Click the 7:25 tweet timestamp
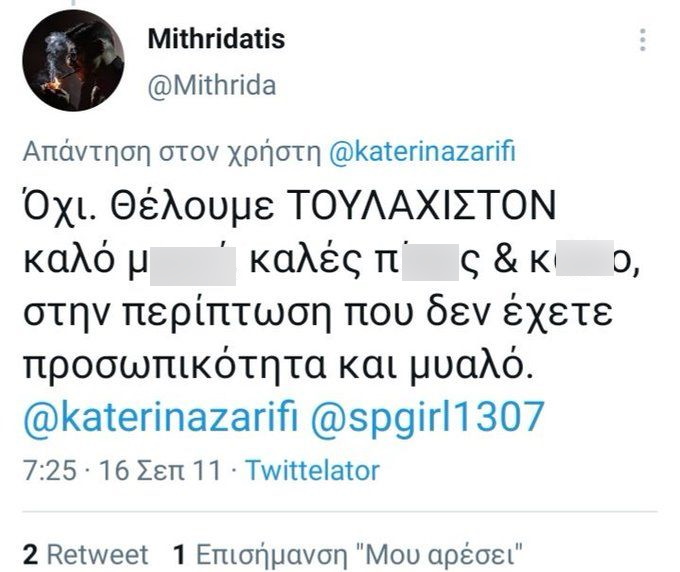The image size is (680, 572). [x=50, y=471]
